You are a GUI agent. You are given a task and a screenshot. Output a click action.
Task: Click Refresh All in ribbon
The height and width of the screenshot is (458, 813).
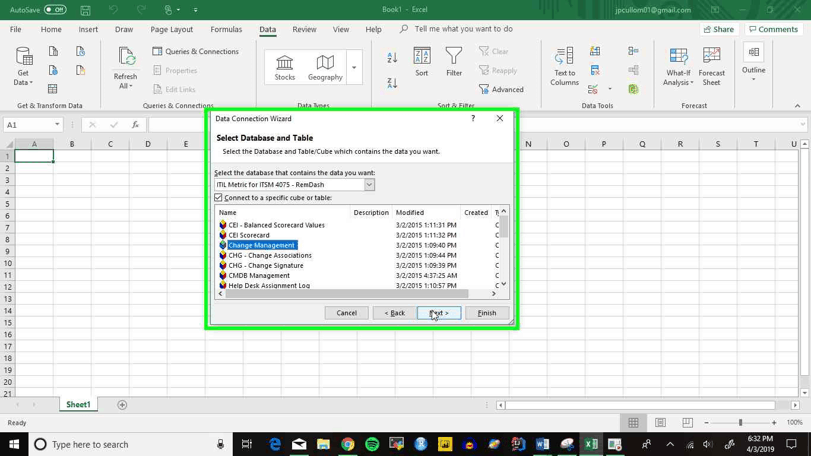(125, 68)
